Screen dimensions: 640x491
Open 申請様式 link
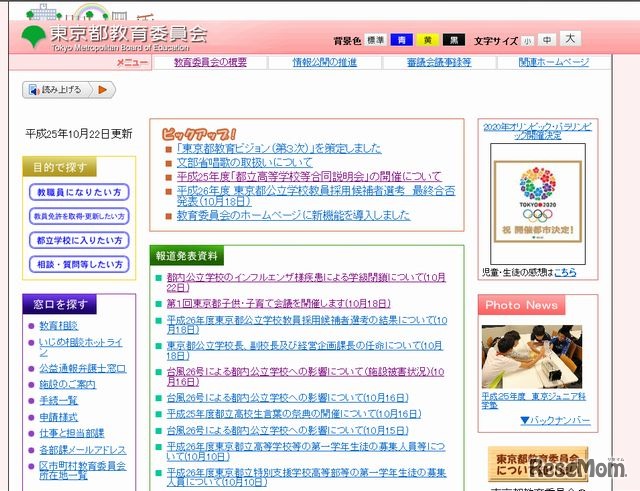coord(58,417)
